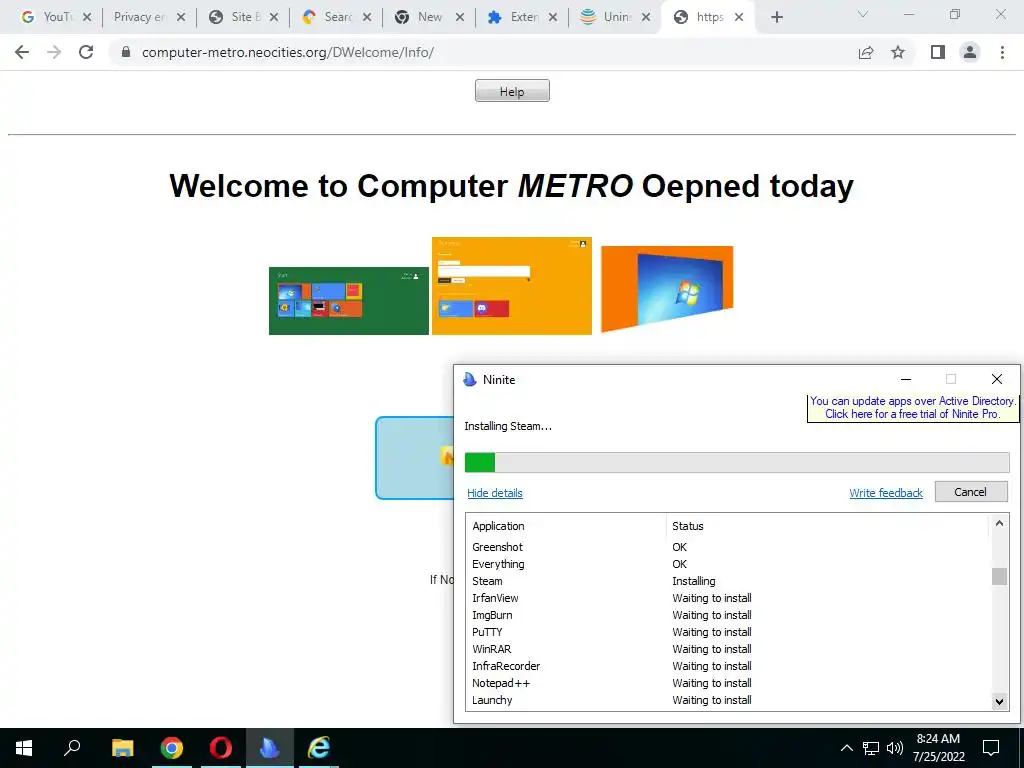1024x768 pixels.
Task: Share this page via the share icon
Action: (866, 52)
